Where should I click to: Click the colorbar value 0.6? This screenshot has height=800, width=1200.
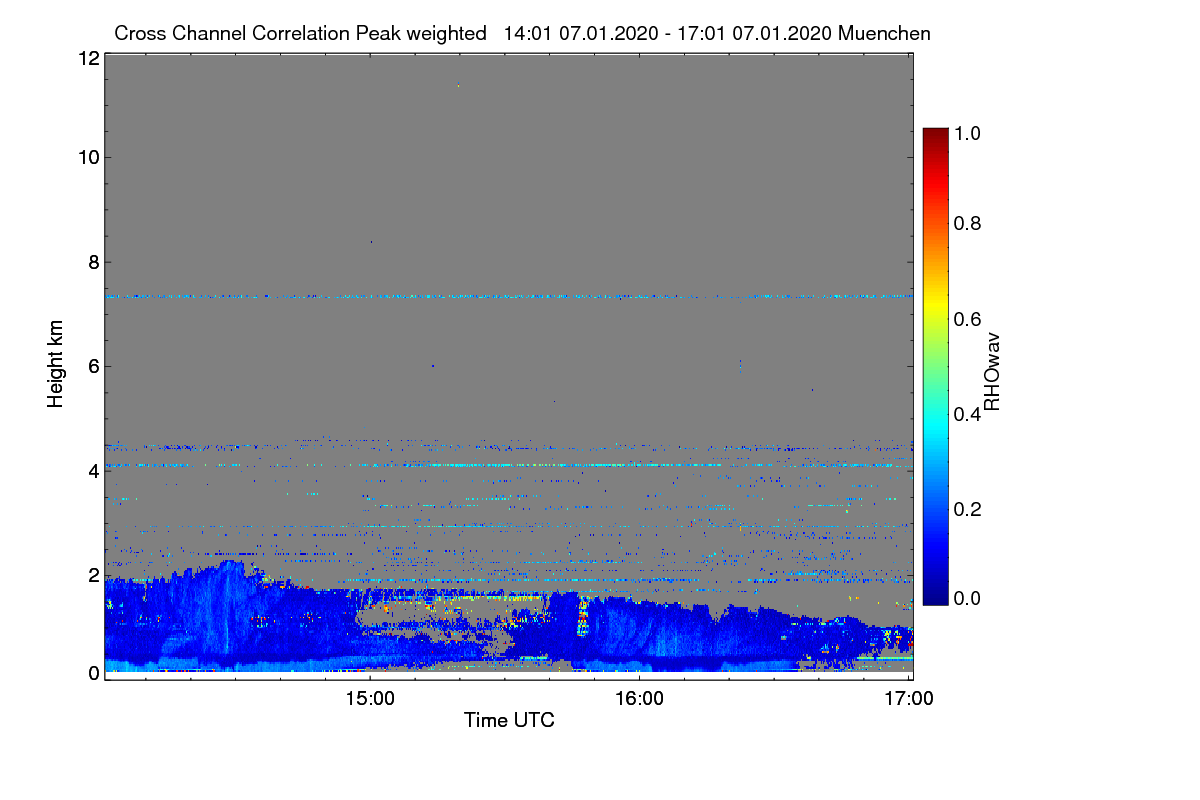[967, 318]
